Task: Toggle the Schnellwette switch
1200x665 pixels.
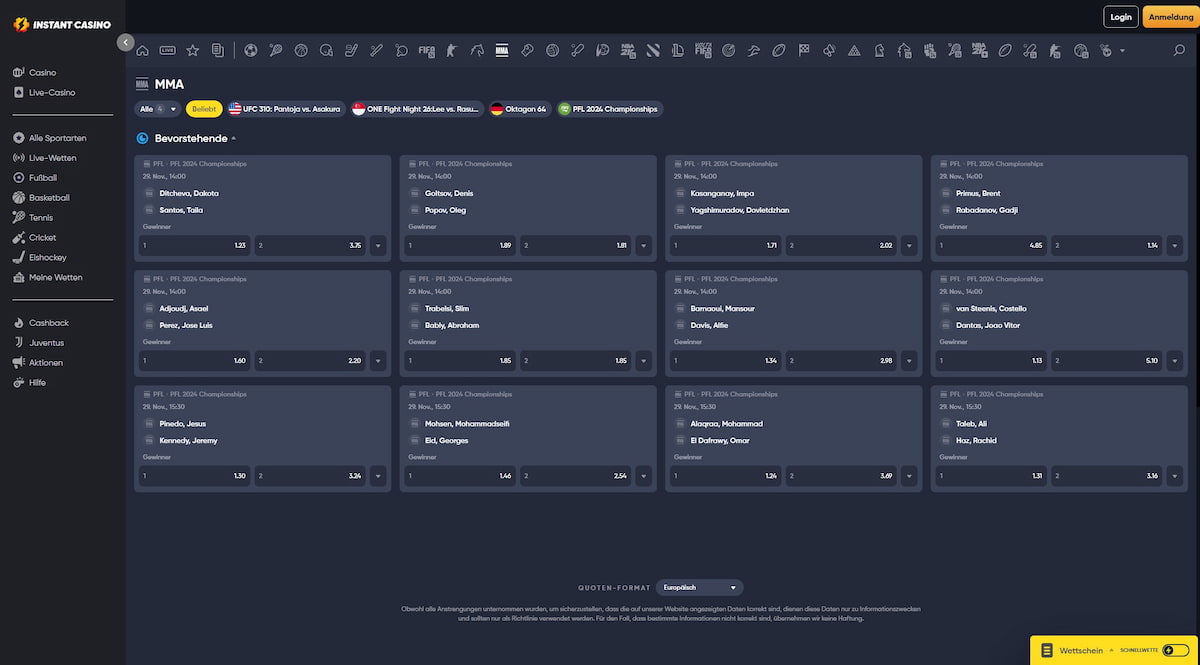Action: click(1175, 650)
